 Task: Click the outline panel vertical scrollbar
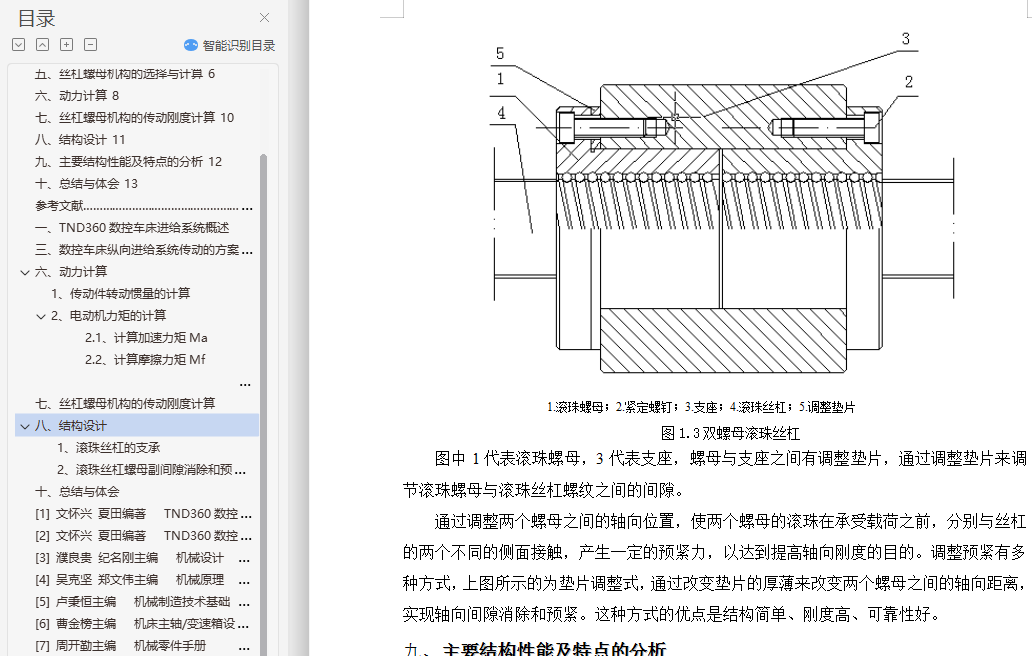[263, 405]
